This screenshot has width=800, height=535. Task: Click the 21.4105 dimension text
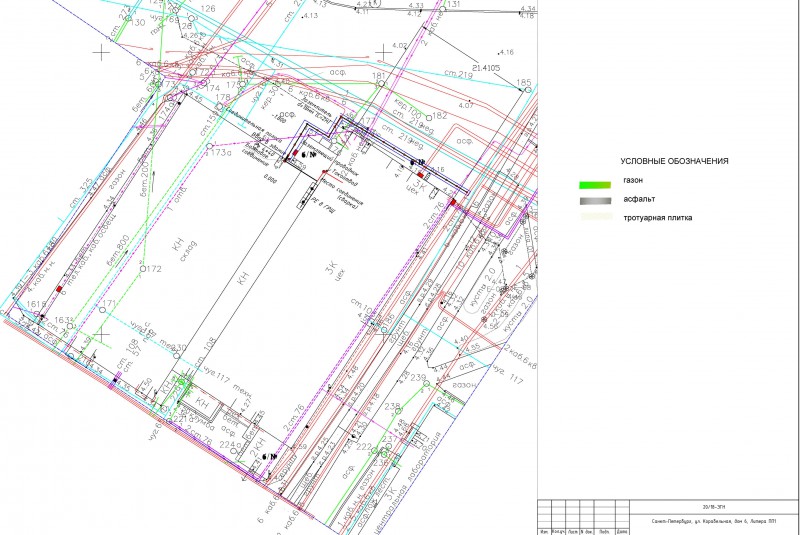coord(486,68)
